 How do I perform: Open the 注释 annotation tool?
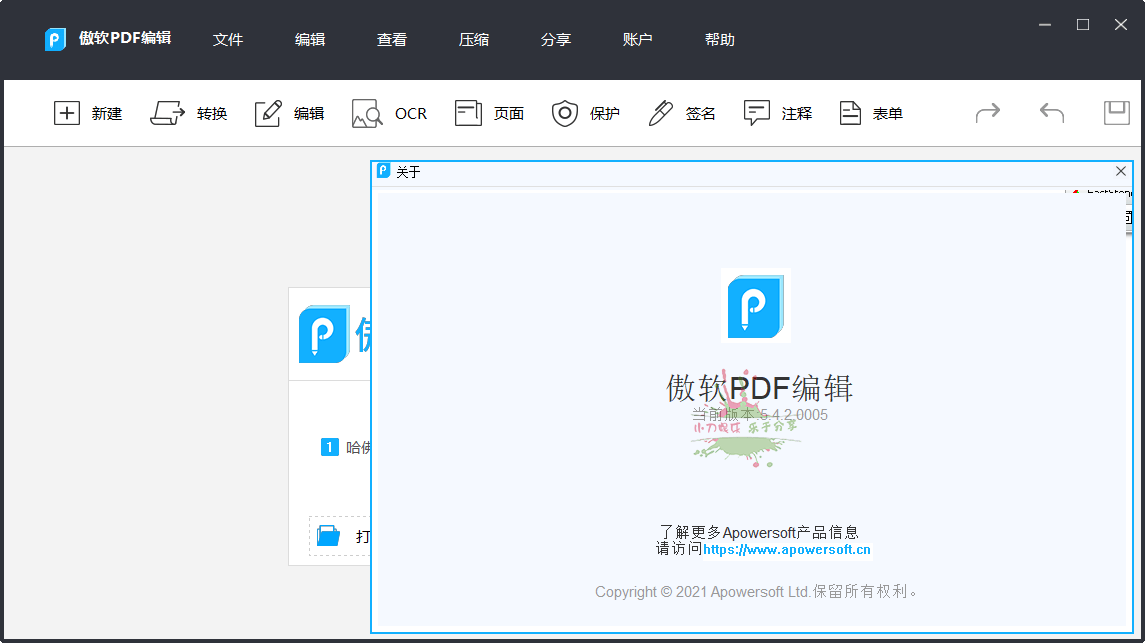click(x=778, y=113)
